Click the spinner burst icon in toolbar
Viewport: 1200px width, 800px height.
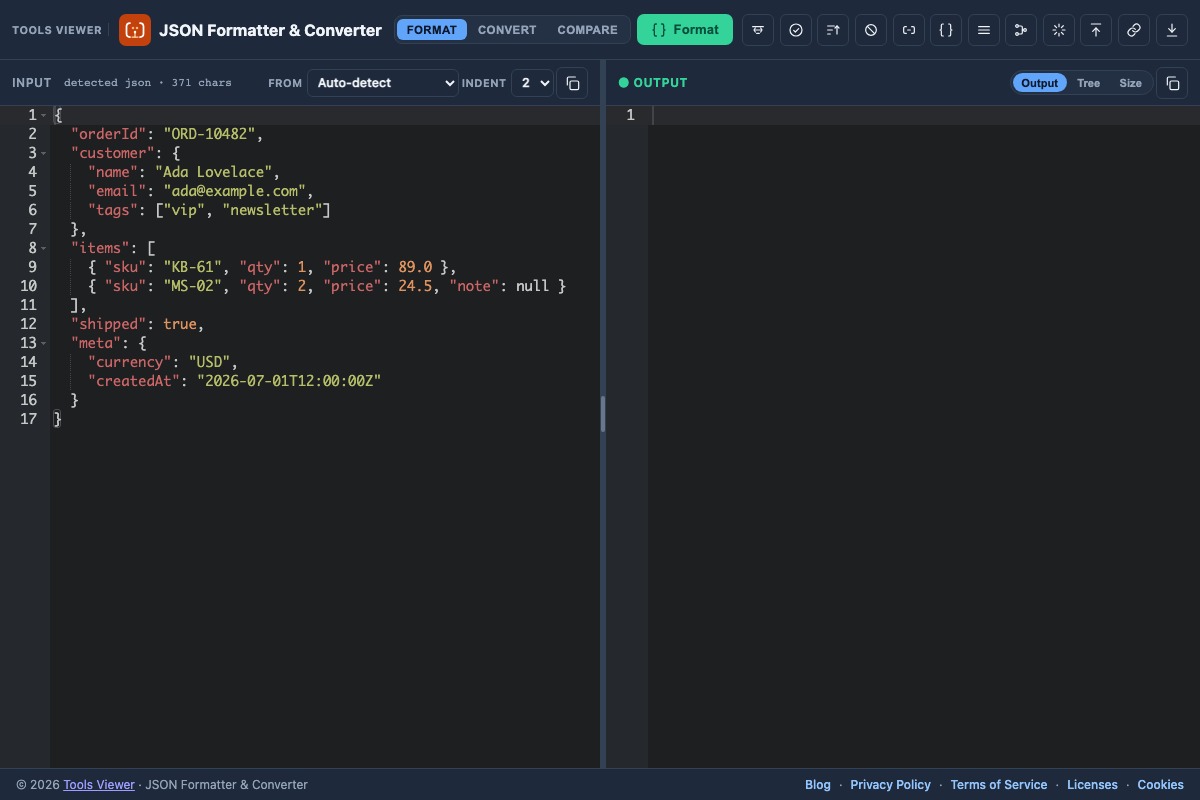pos(1059,30)
